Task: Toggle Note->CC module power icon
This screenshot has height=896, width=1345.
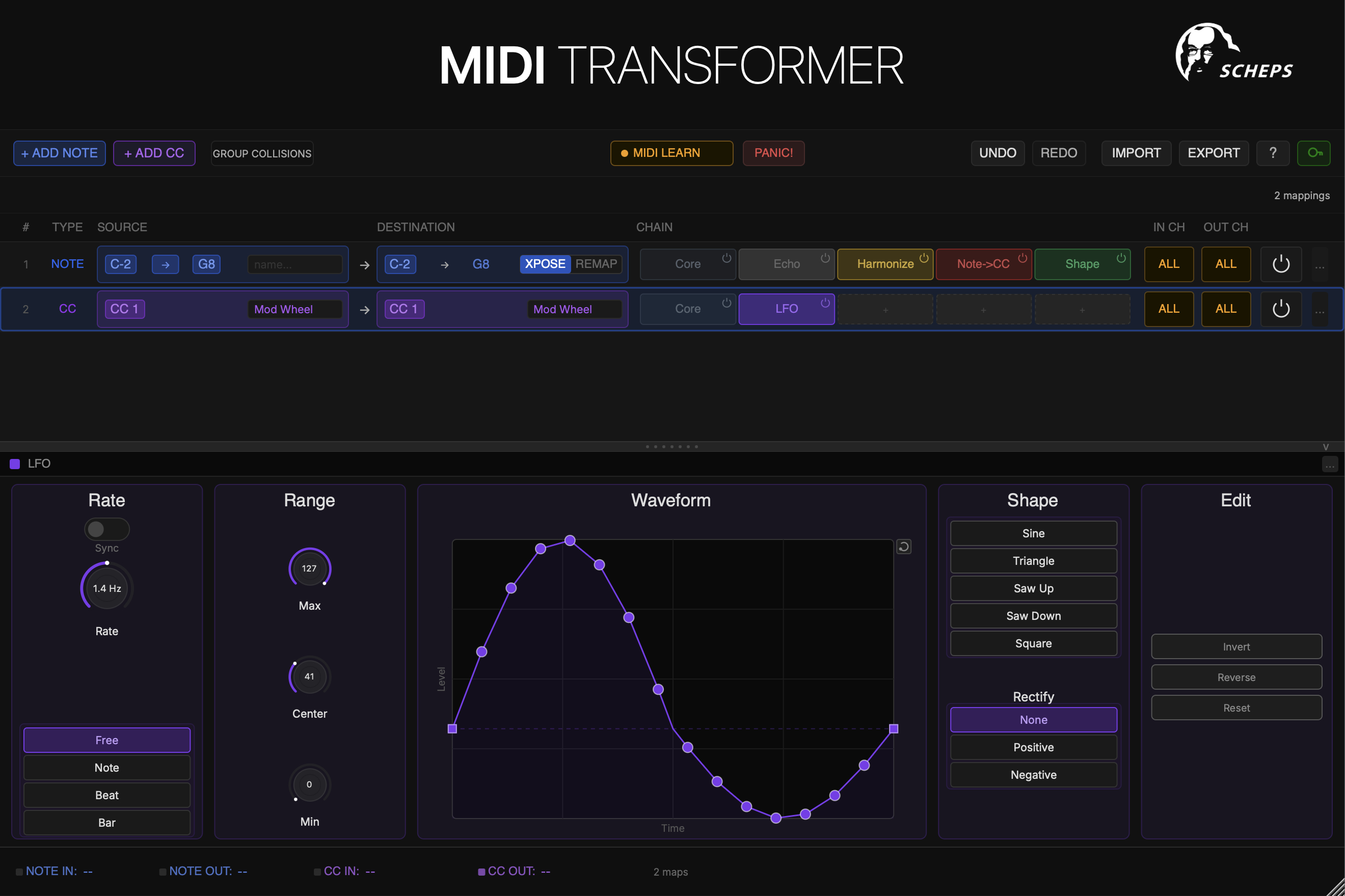Action: [x=1022, y=258]
